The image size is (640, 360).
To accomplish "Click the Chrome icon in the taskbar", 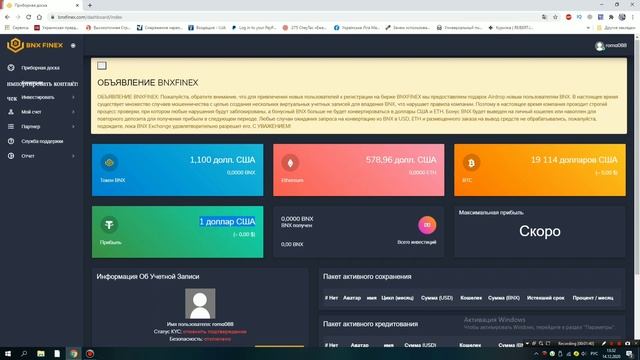I will pos(74,353).
